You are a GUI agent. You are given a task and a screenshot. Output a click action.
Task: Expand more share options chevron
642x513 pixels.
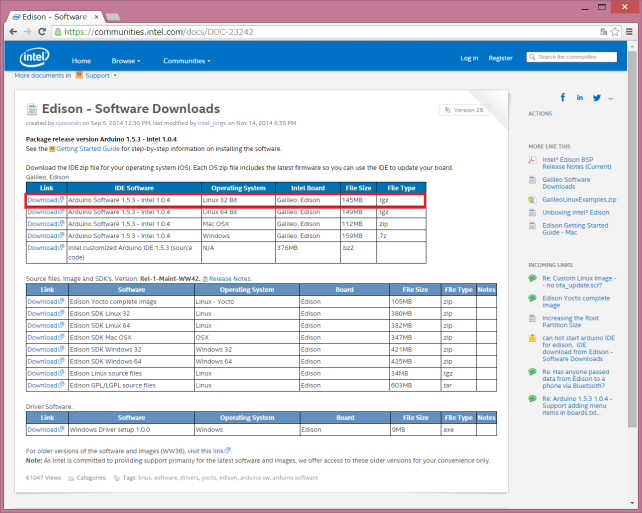tap(610, 98)
